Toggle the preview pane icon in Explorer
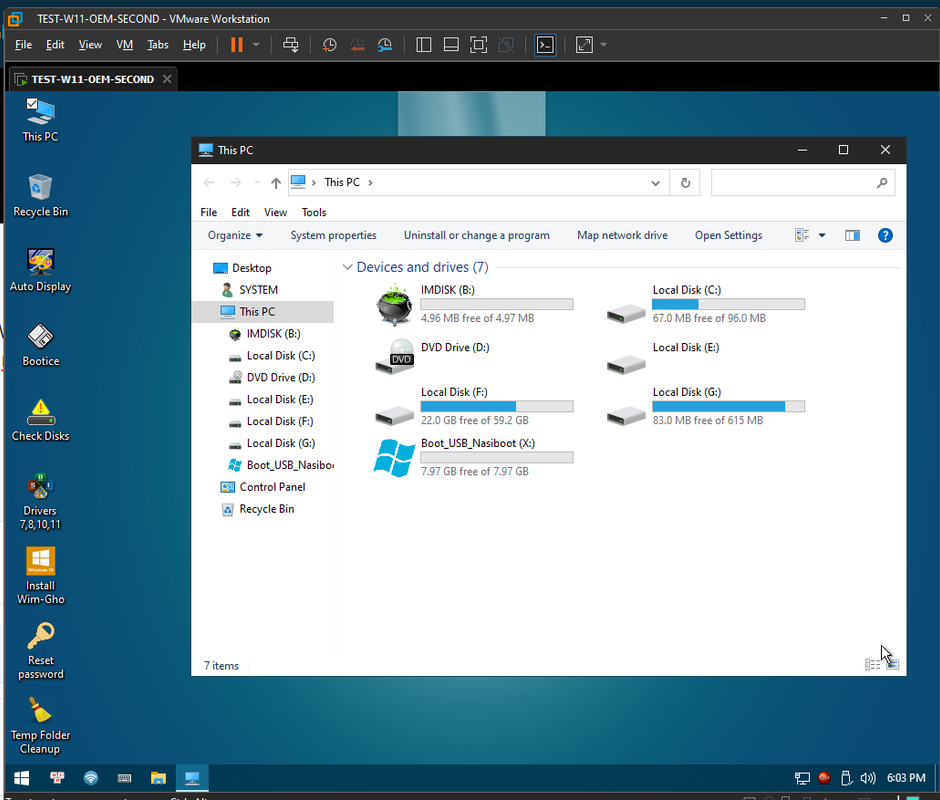Viewport: 940px width, 800px height. [852, 236]
